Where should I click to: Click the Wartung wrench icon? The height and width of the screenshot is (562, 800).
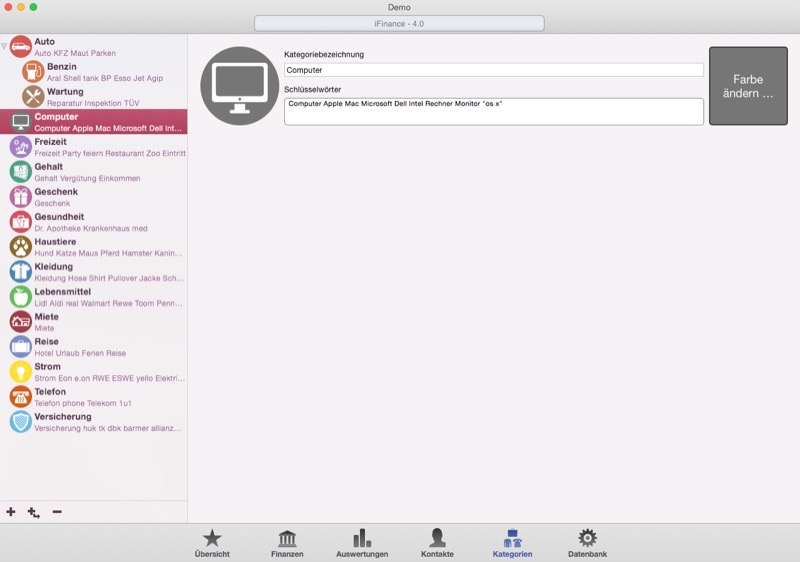[x=32, y=97]
